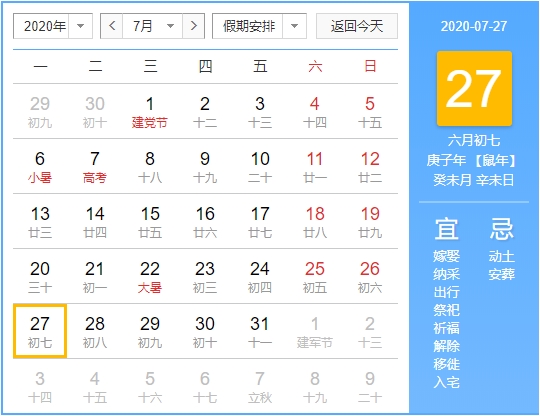Open the 2020年 year dropdown
Image resolution: width=540 pixels, height=416 pixels.
[x=53, y=26]
